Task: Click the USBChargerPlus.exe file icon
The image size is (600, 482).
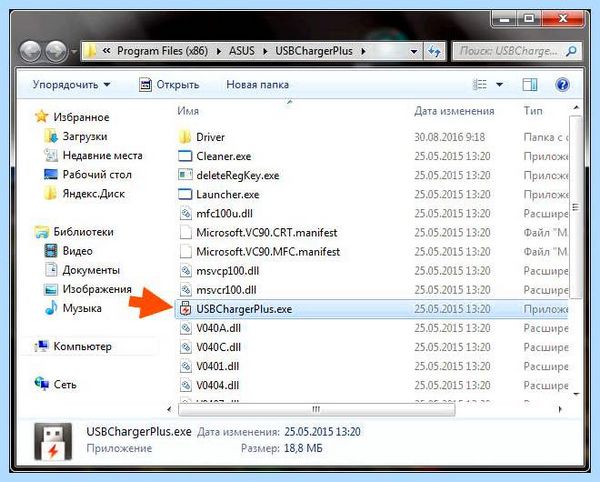Action: tap(185, 309)
